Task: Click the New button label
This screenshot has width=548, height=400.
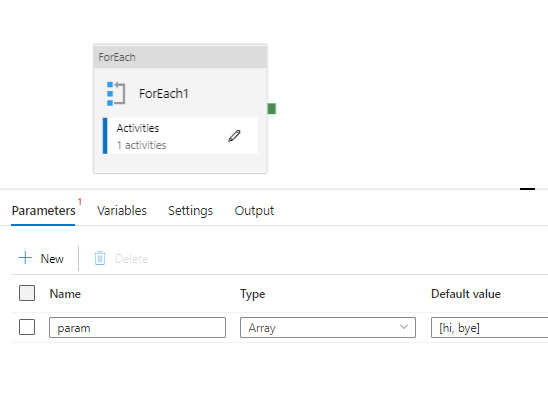Action: click(x=52, y=259)
